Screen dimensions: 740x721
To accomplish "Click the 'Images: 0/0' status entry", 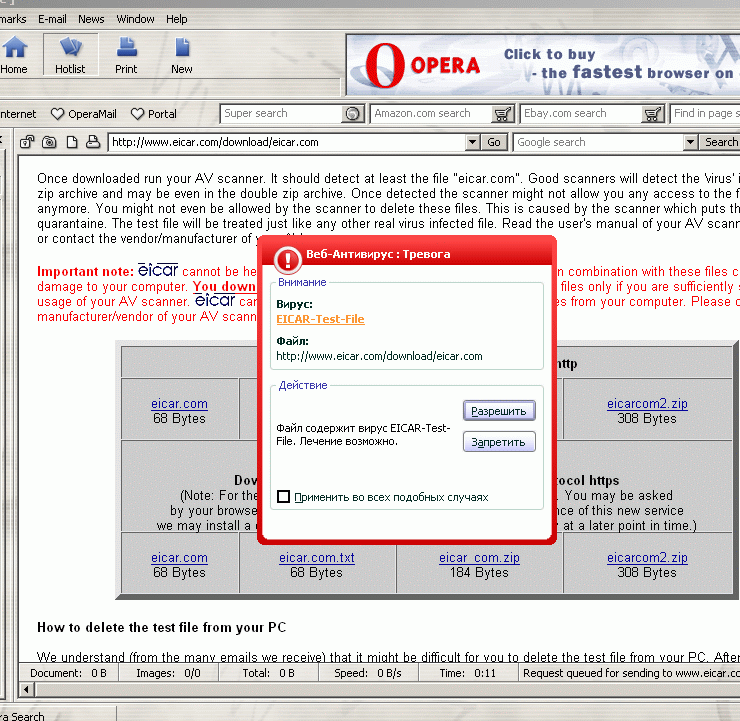I will [168, 673].
